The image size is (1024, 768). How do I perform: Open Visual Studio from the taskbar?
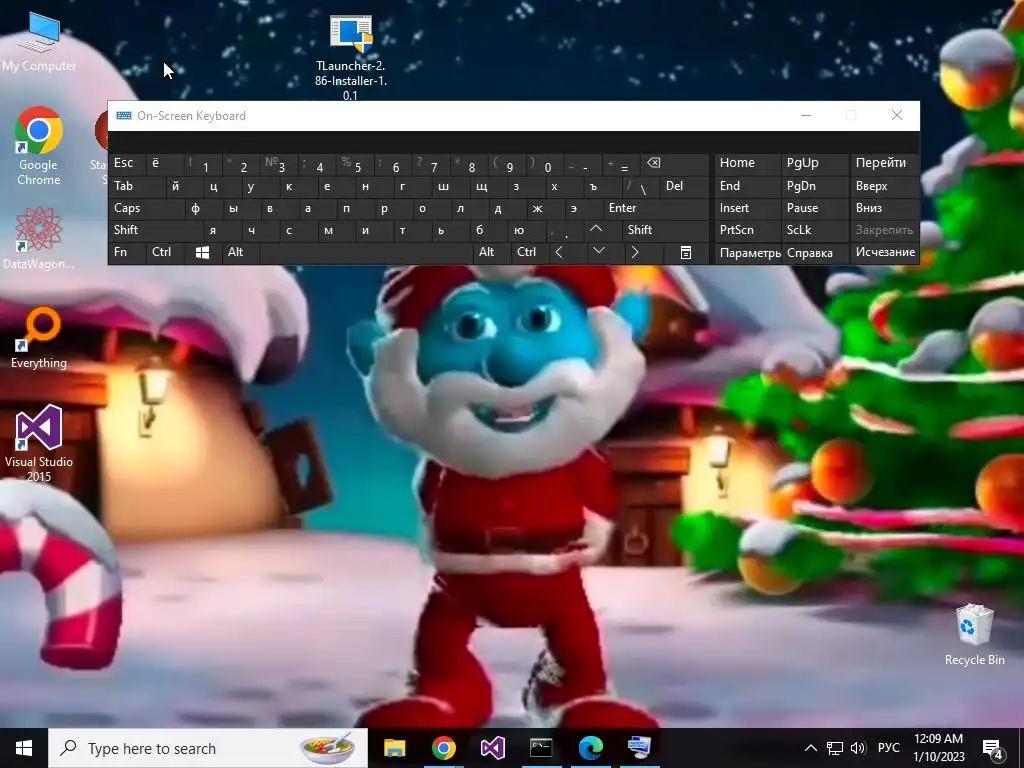(x=492, y=748)
